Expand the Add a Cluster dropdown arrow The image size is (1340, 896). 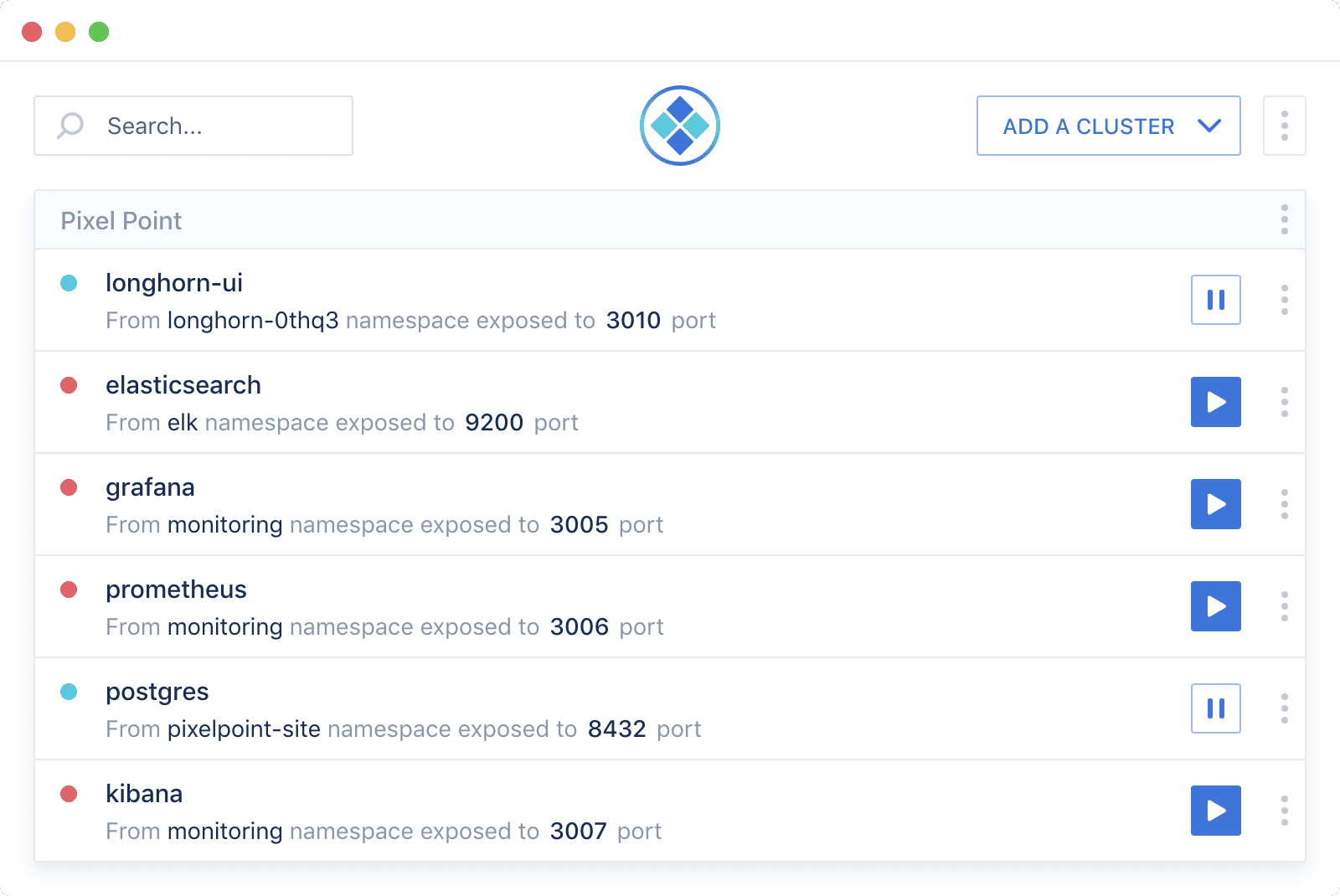pyautogui.click(x=1209, y=126)
